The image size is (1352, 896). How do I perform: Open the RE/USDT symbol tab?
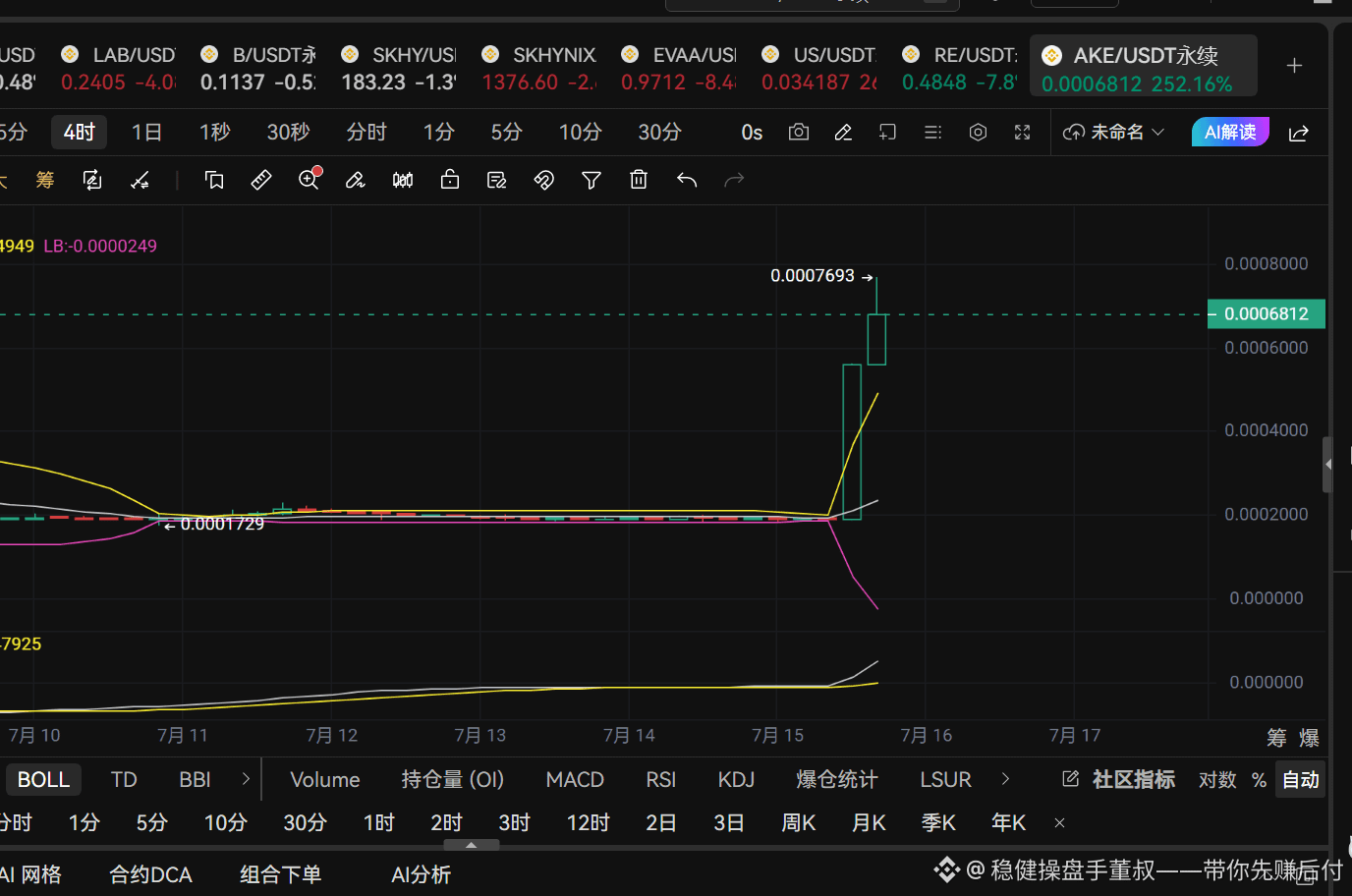click(959, 68)
